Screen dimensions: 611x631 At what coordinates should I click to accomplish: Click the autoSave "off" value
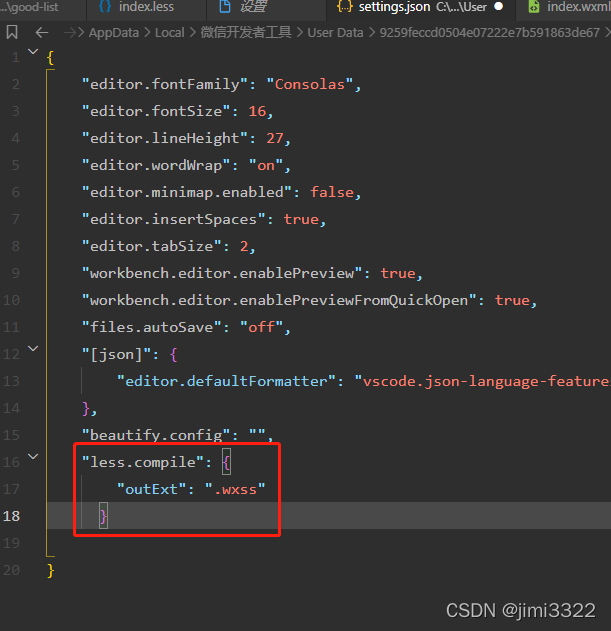pos(262,327)
